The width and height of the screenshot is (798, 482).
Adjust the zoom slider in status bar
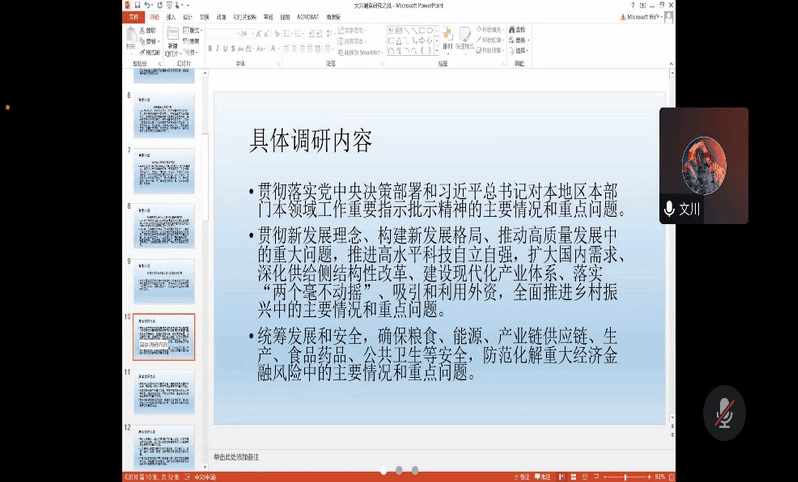coord(625,477)
